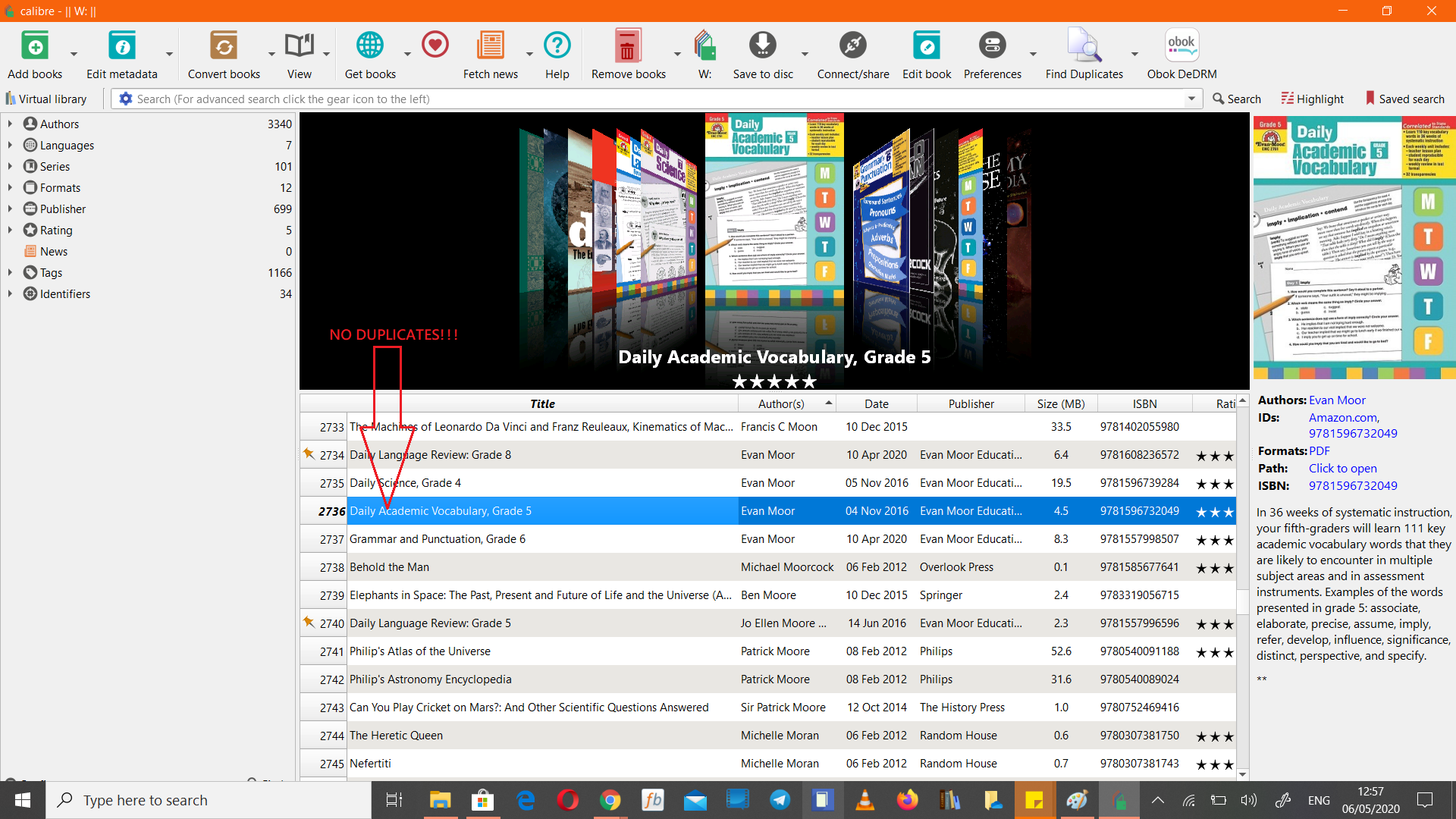This screenshot has height=819, width=1456.
Task: Click advanced search gear icon
Action: tap(126, 99)
